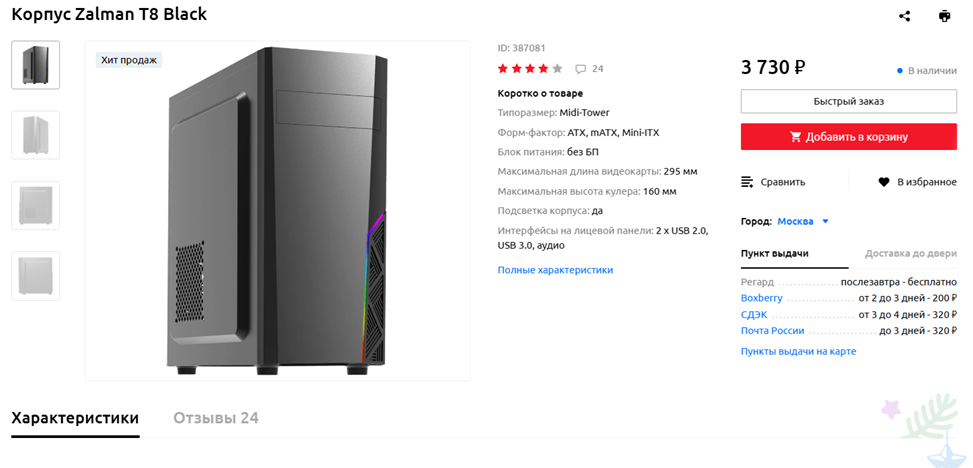Click the compare icon beside Сравнить
This screenshot has width=973, height=468.
[747, 182]
